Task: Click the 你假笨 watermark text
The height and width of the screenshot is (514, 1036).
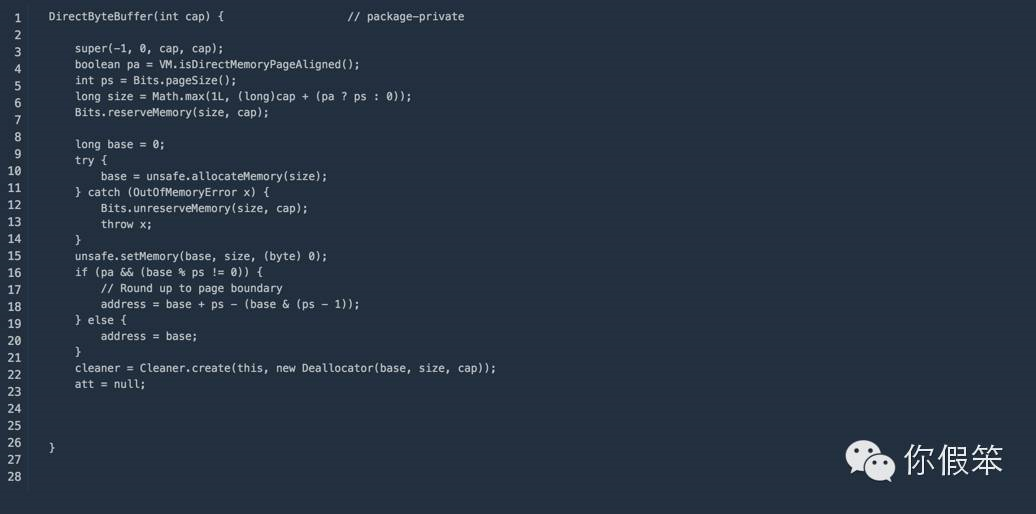Action: (x=953, y=459)
